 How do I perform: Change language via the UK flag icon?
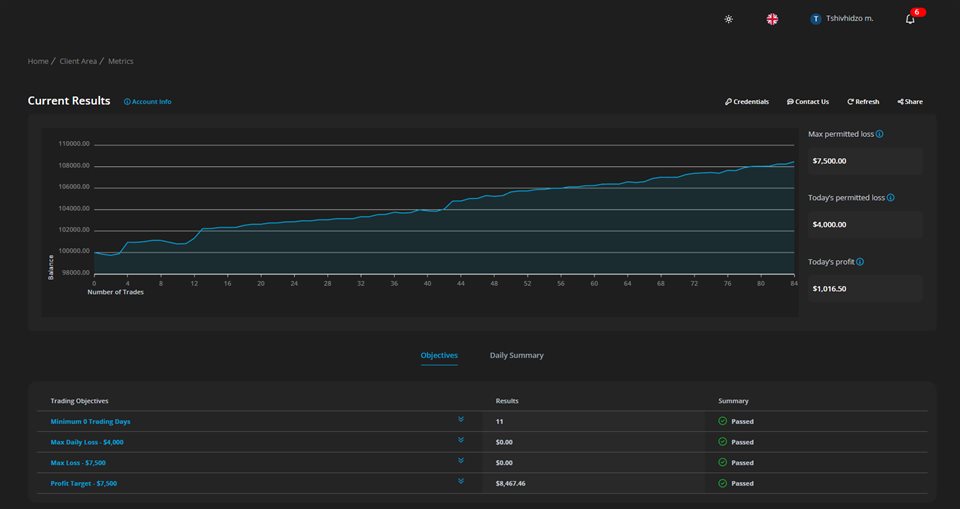[x=772, y=19]
